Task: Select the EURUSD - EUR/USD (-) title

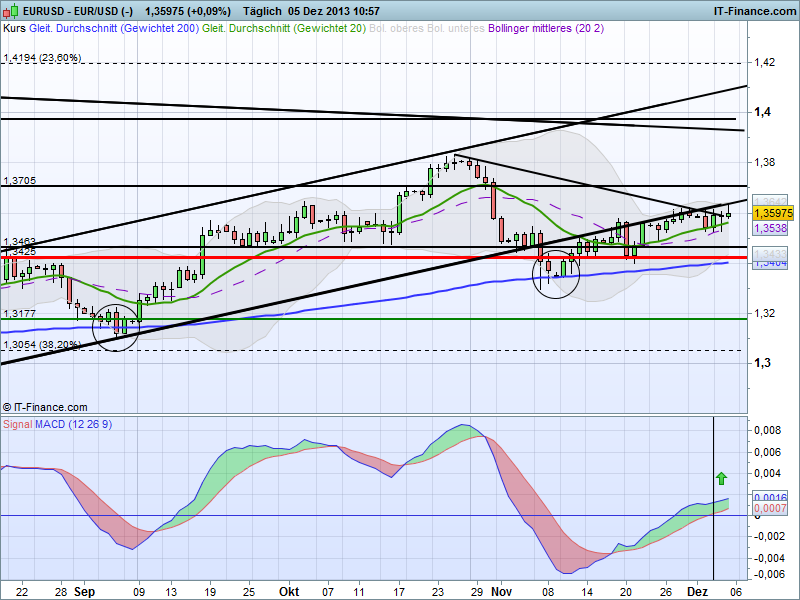Action: tap(78, 11)
